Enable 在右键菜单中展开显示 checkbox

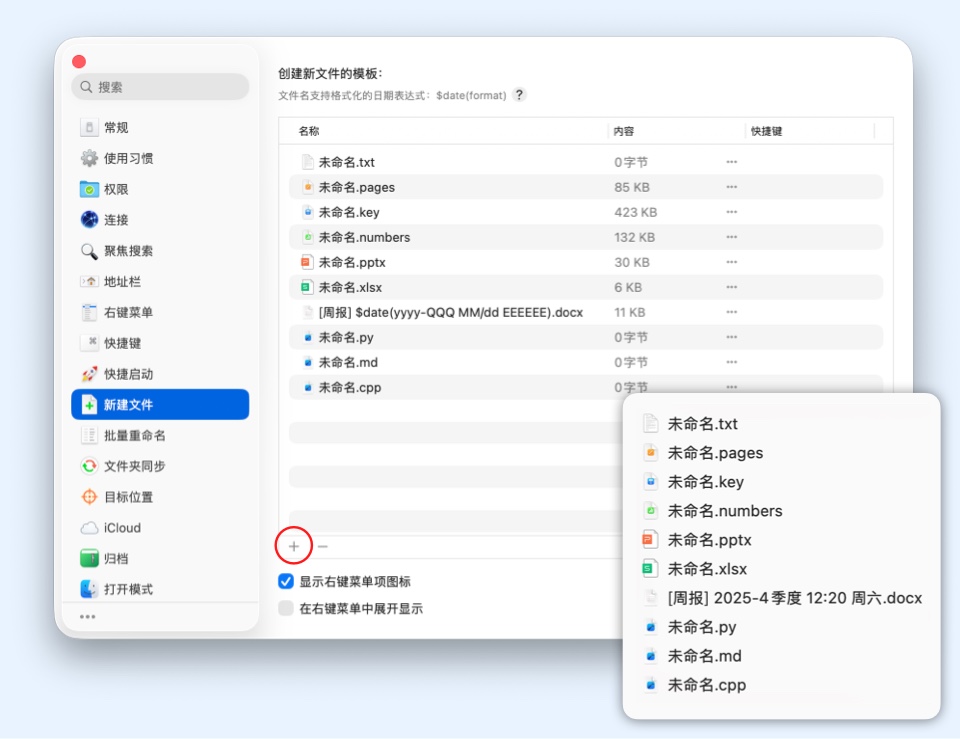286,608
